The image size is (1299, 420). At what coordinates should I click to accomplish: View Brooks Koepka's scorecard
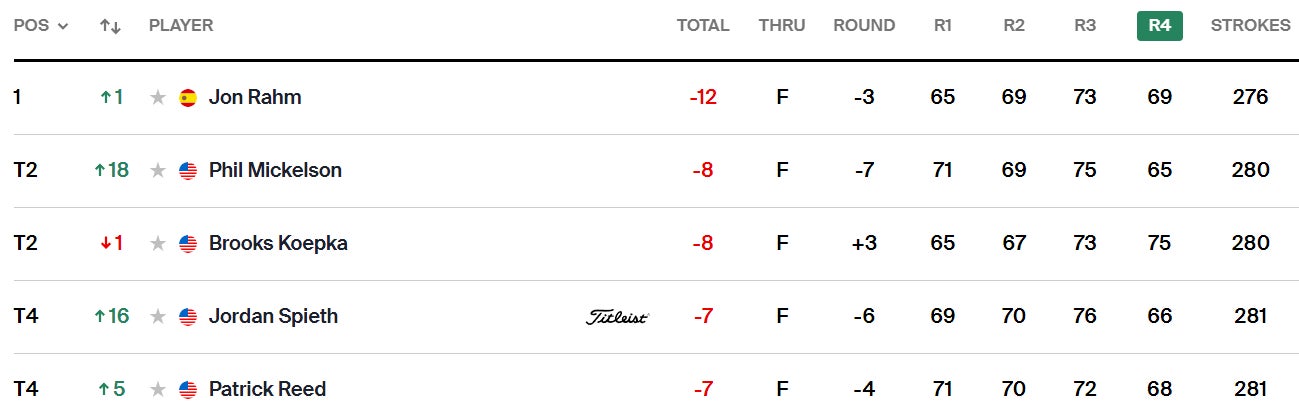(278, 244)
